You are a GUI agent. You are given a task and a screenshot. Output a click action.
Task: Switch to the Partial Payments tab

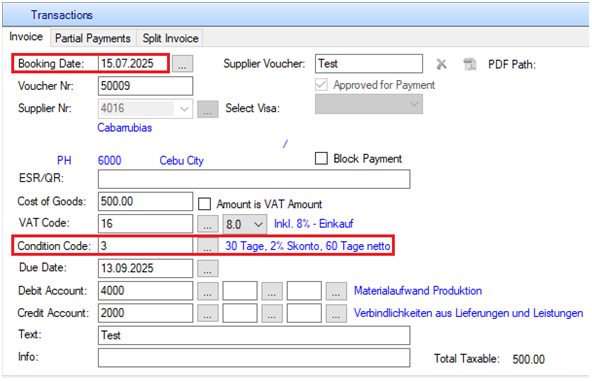point(92,38)
